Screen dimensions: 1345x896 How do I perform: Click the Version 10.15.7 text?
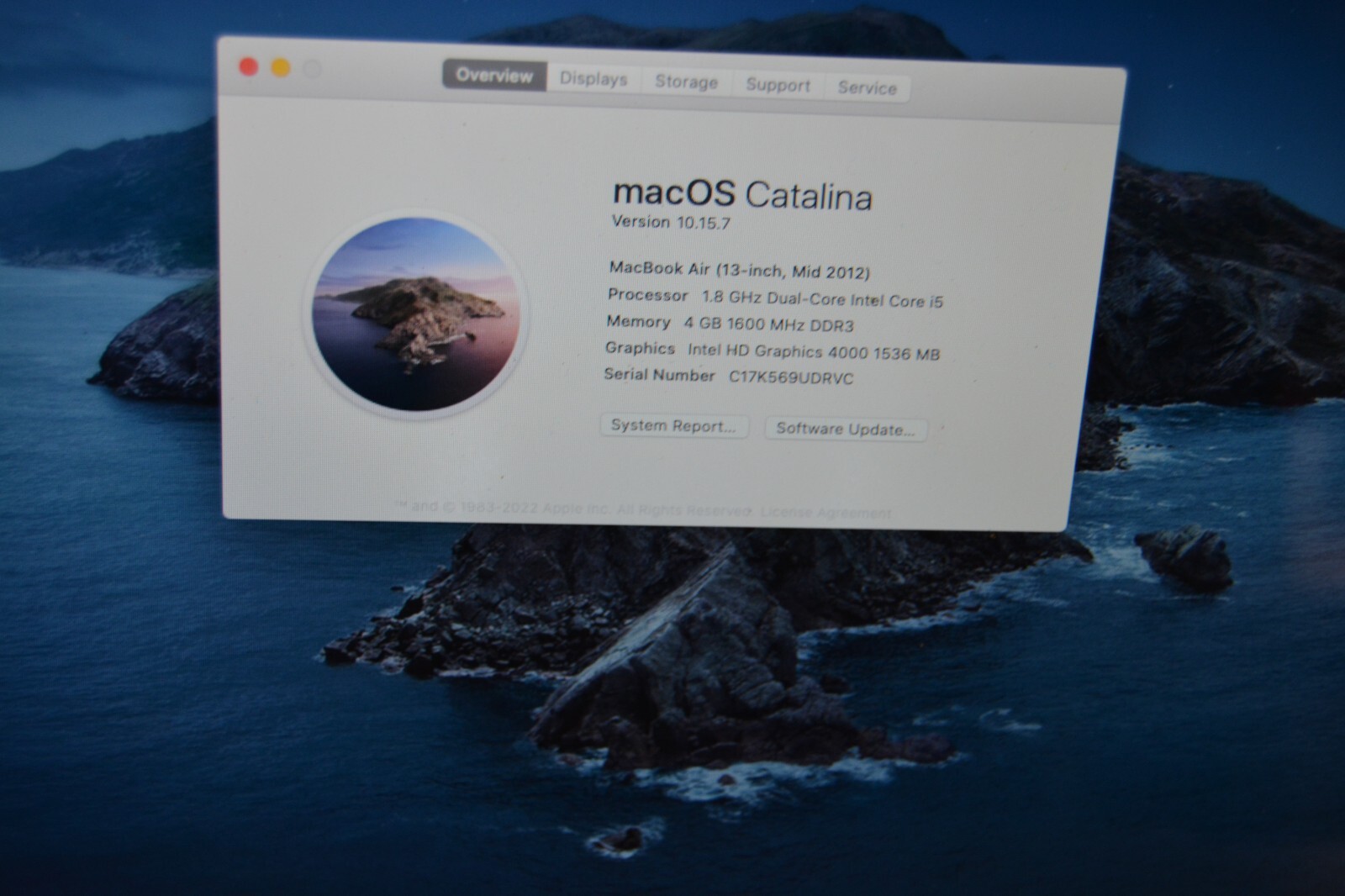pyautogui.click(x=671, y=222)
